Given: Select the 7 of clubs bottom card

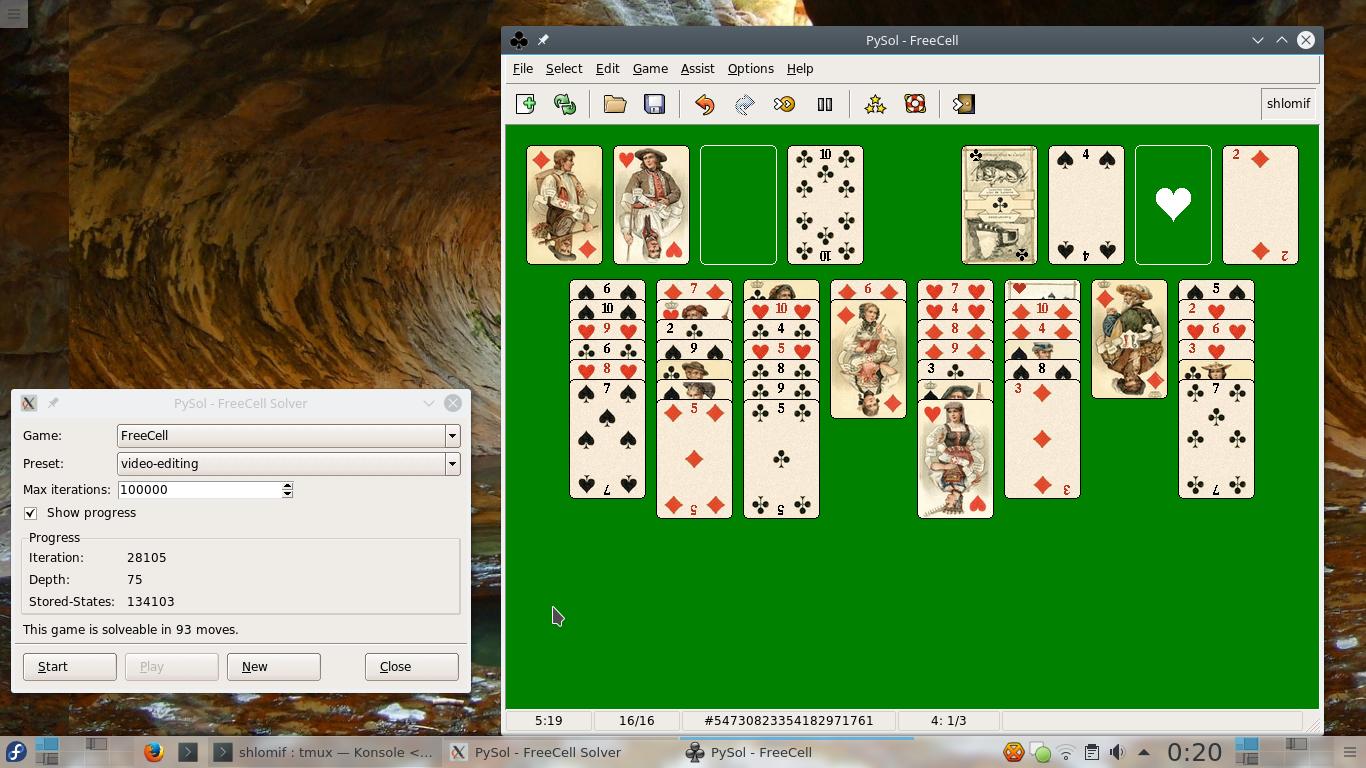Looking at the screenshot, I should coord(1216,439).
